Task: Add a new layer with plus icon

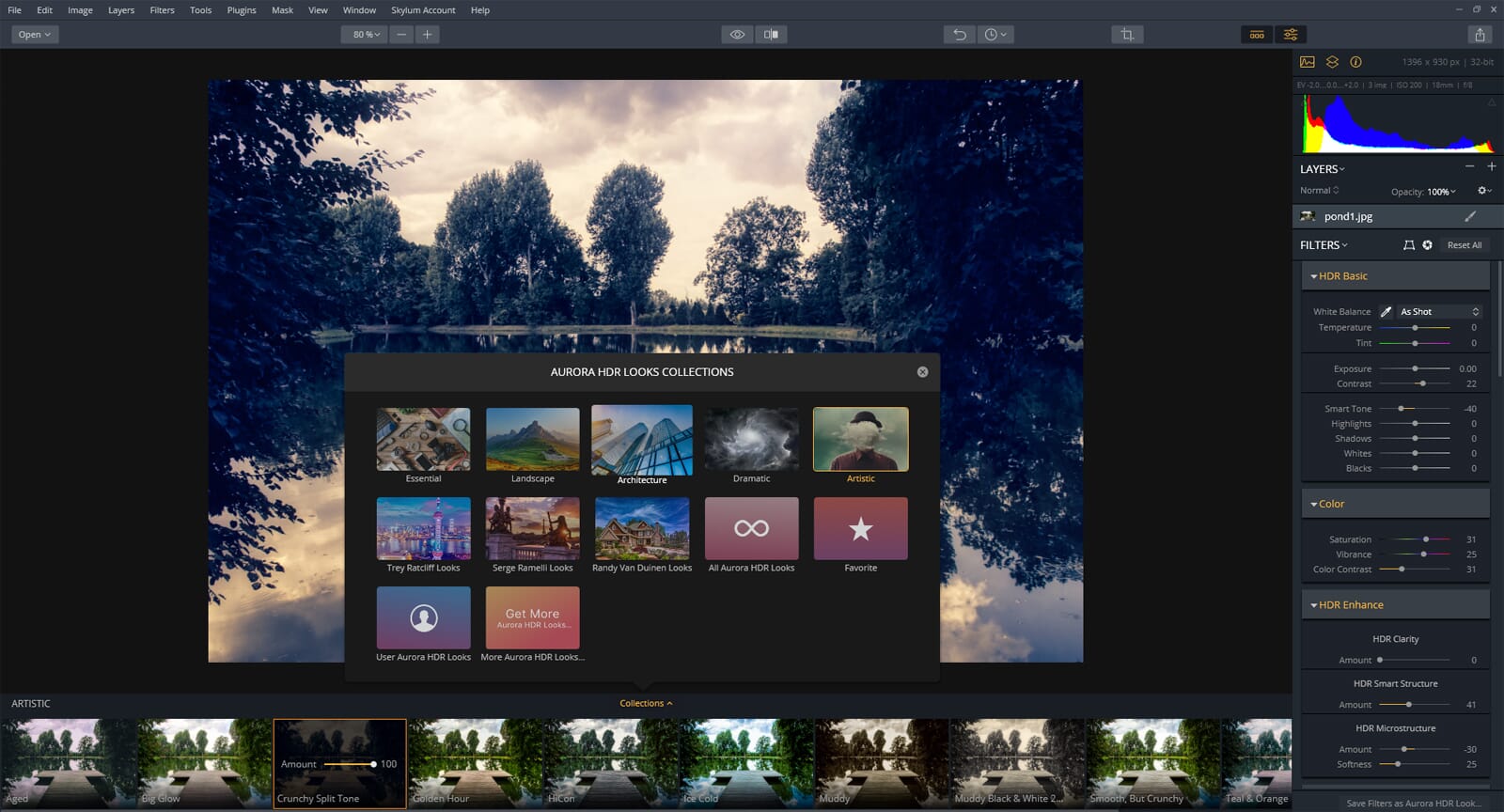Action: pos(1491,166)
